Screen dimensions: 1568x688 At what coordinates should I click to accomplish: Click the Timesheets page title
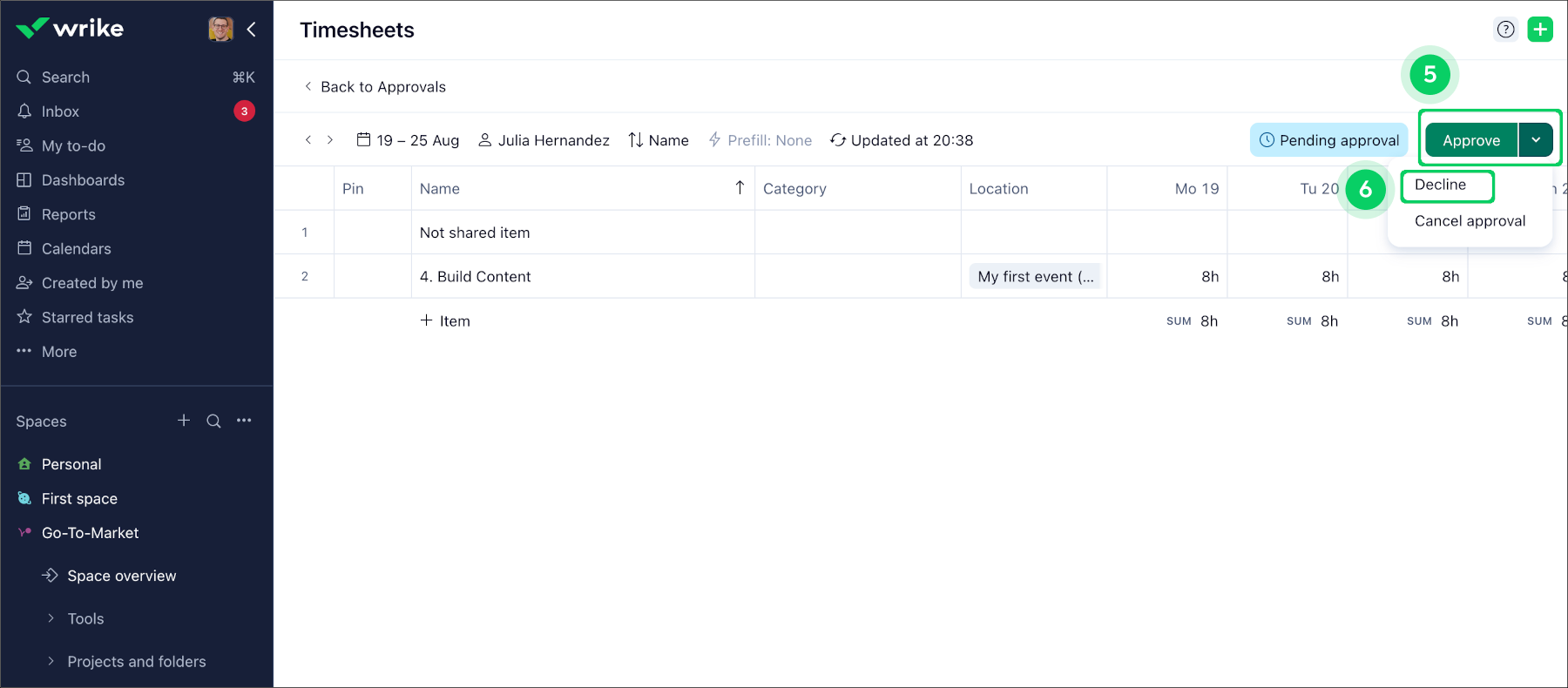pyautogui.click(x=357, y=30)
